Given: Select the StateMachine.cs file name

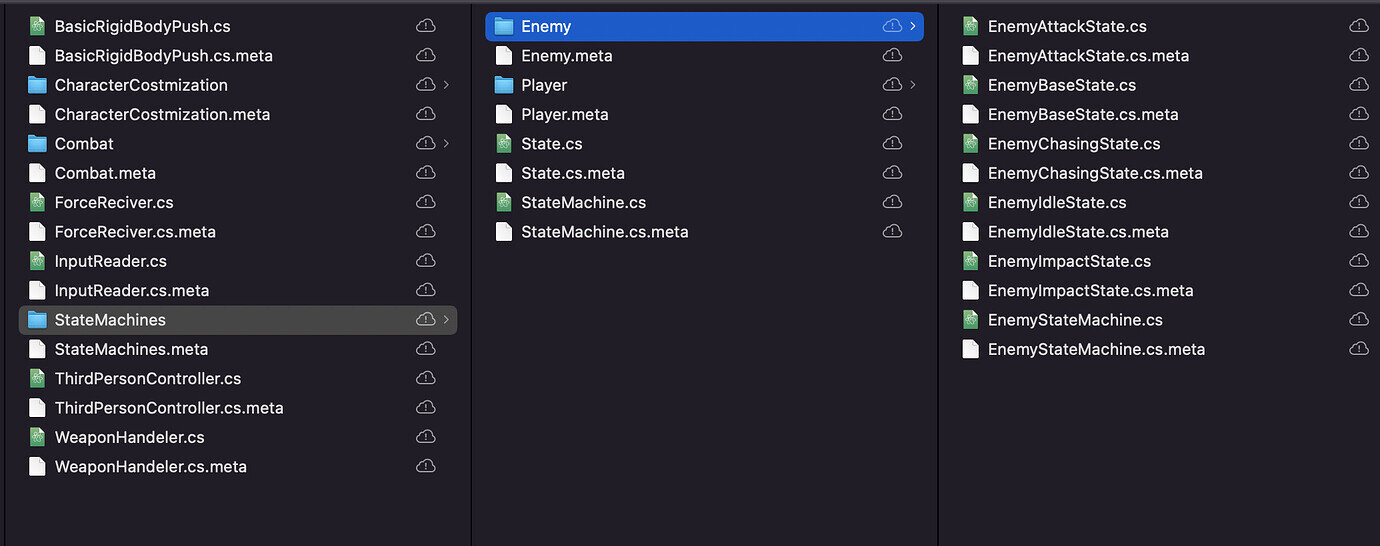Looking at the screenshot, I should tap(584, 203).
